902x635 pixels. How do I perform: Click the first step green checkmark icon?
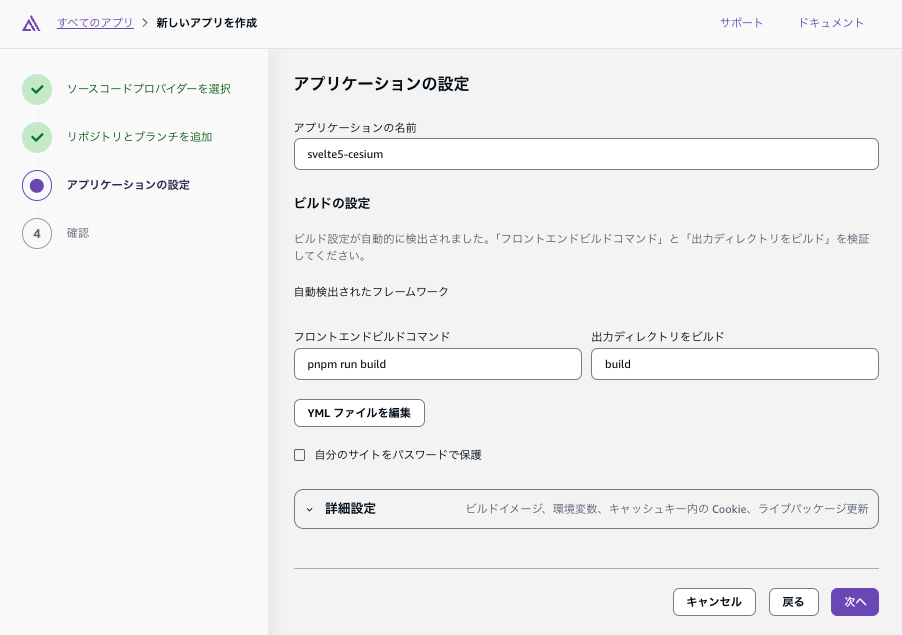37,89
